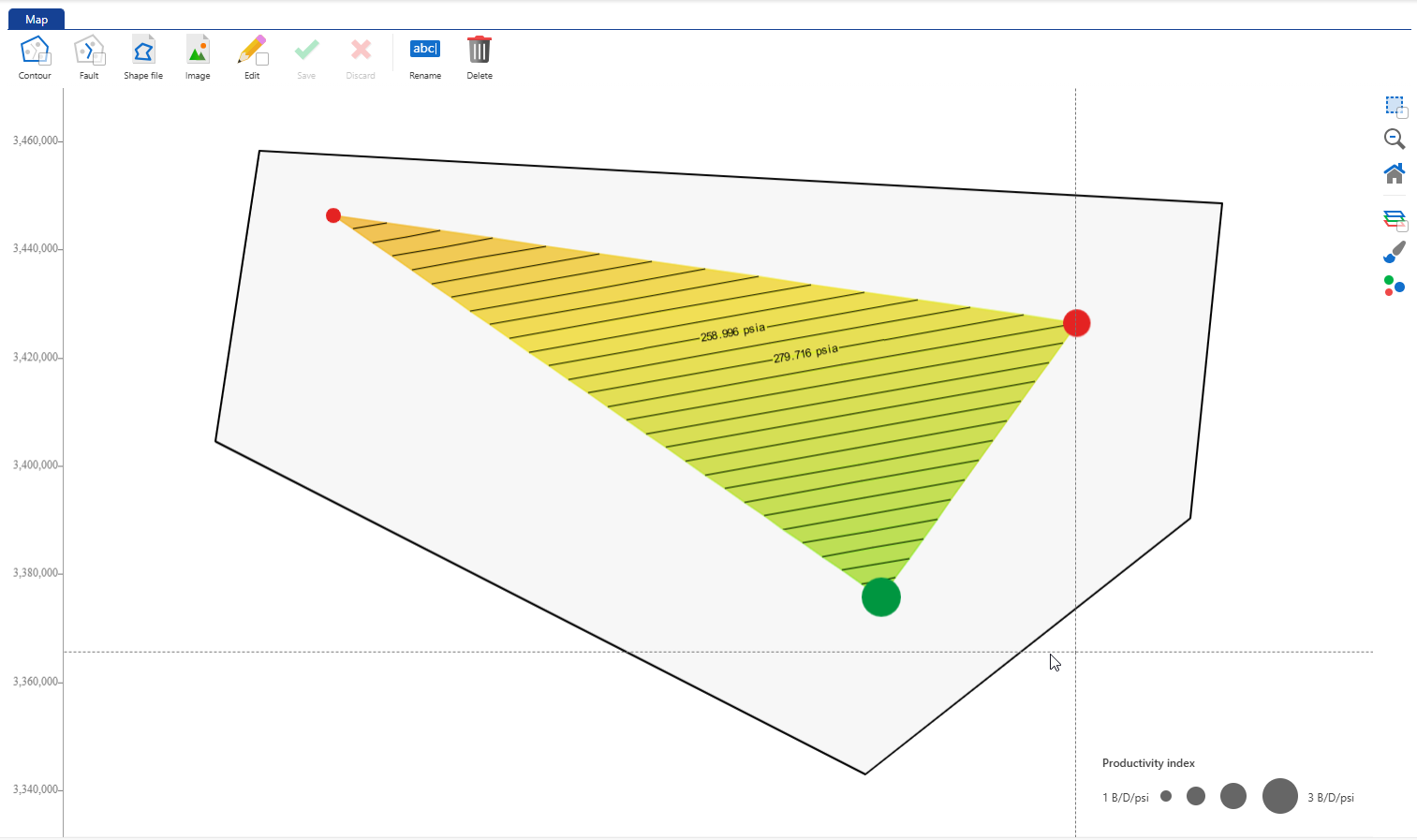Toggle Edit mode with the pencil
1417x840 pixels.
[x=252, y=58]
